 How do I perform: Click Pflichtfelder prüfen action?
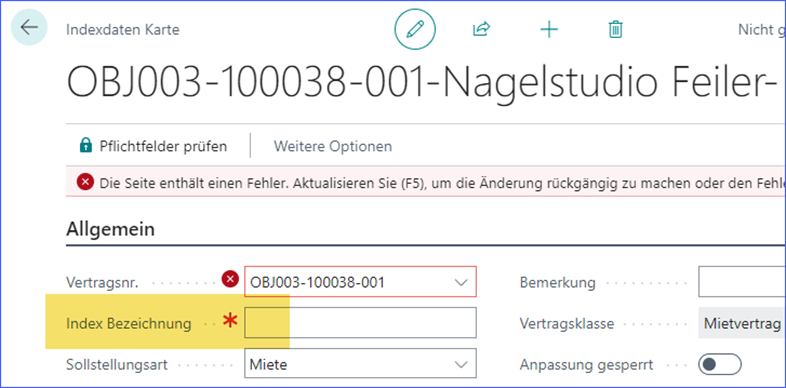pyautogui.click(x=153, y=146)
